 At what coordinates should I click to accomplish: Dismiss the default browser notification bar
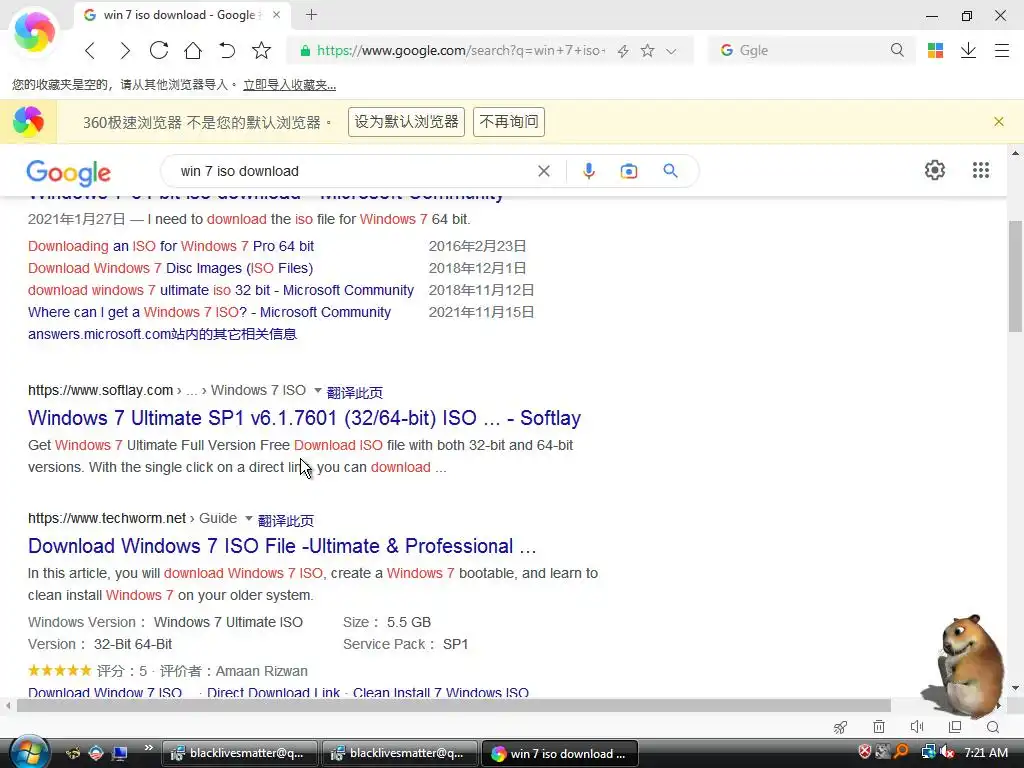pos(999,121)
